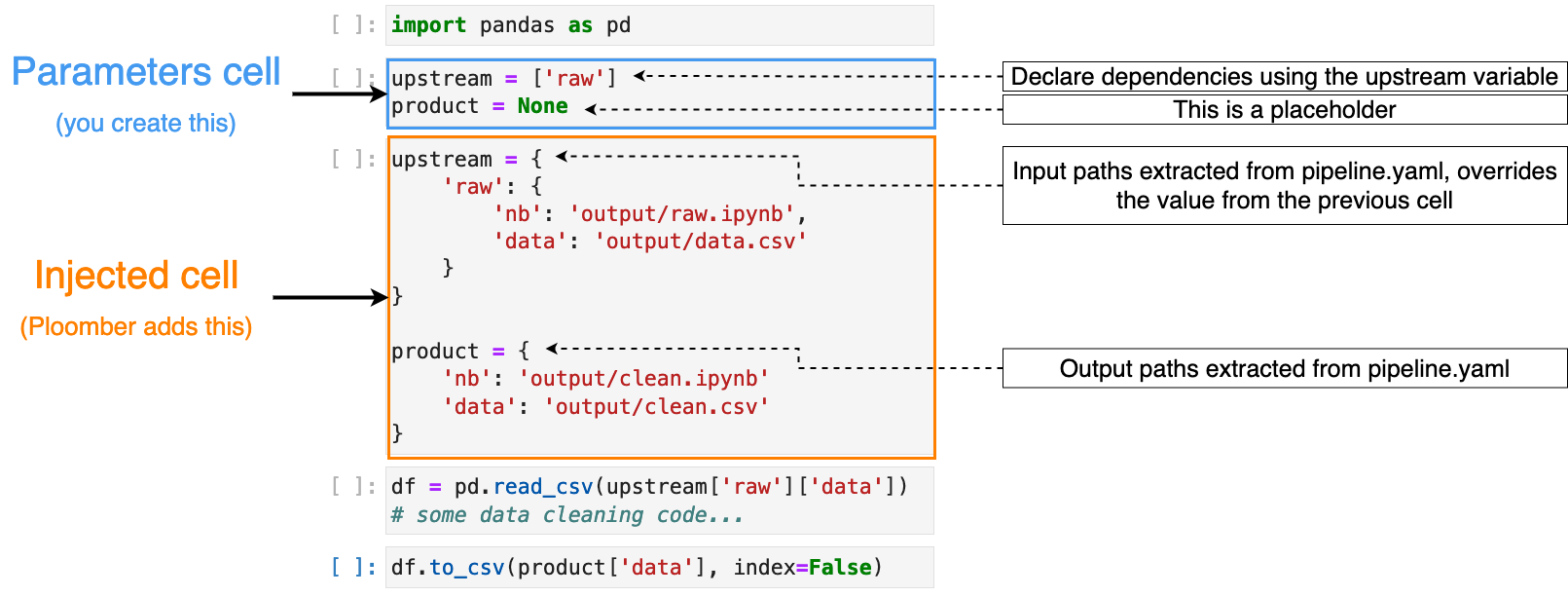1568x597 pixels.
Task: Click the 'Declare dependencies using the upstream variable' box
Action: [x=1285, y=77]
